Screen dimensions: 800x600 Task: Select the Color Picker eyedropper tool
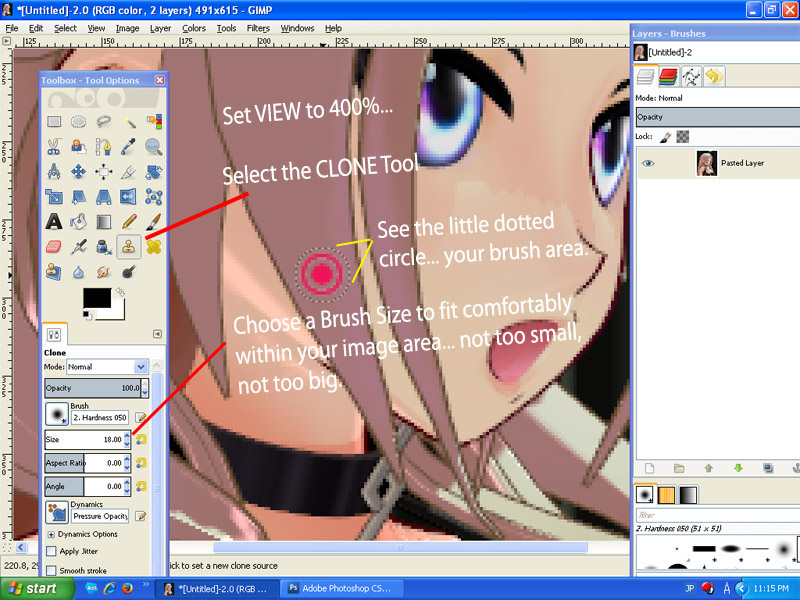coord(129,147)
